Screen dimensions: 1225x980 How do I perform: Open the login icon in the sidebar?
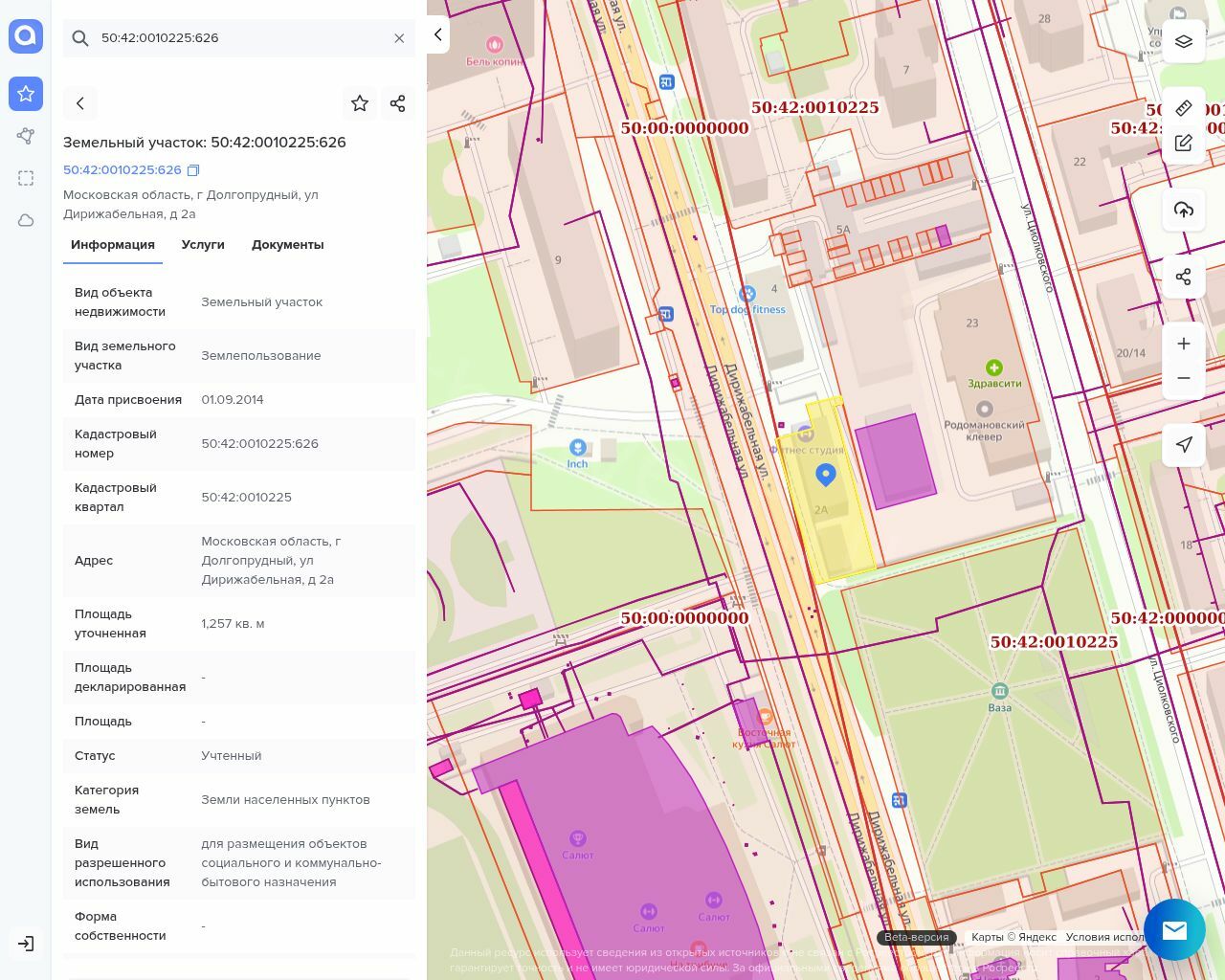(x=26, y=944)
